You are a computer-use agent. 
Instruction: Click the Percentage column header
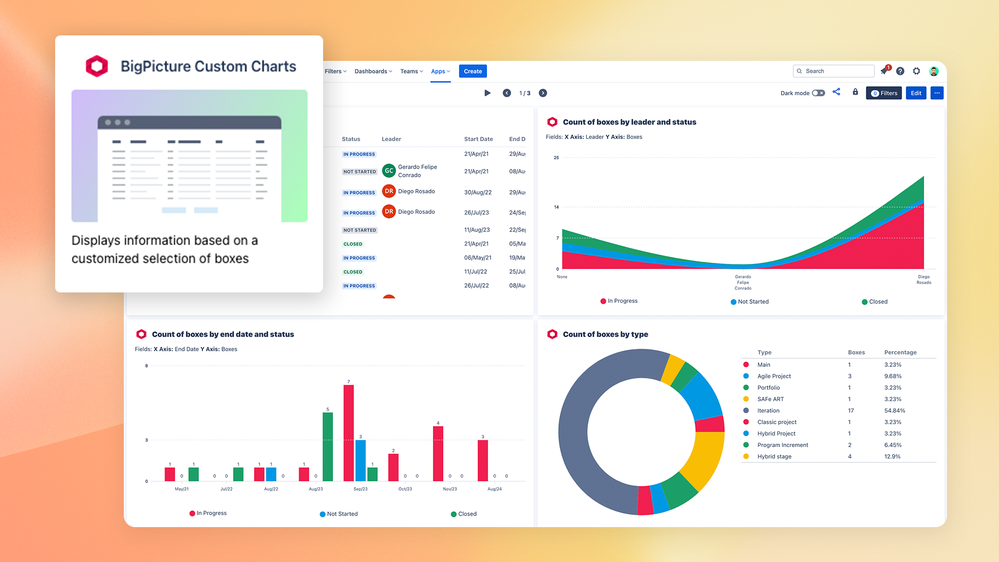coord(900,352)
